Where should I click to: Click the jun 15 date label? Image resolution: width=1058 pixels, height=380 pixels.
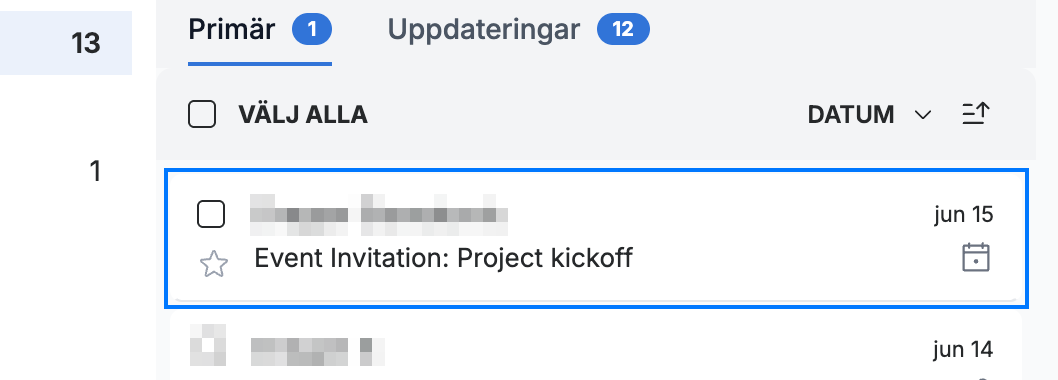[964, 215]
